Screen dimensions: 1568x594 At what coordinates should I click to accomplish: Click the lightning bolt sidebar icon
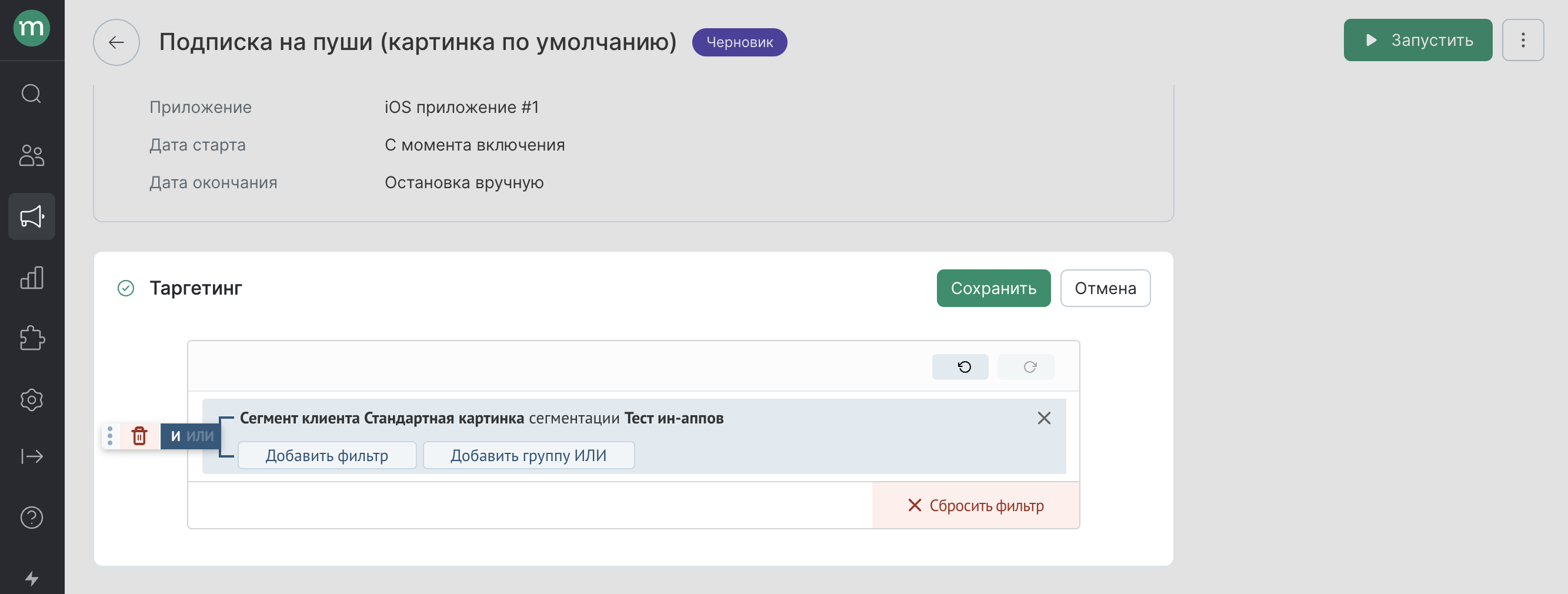tap(32, 578)
